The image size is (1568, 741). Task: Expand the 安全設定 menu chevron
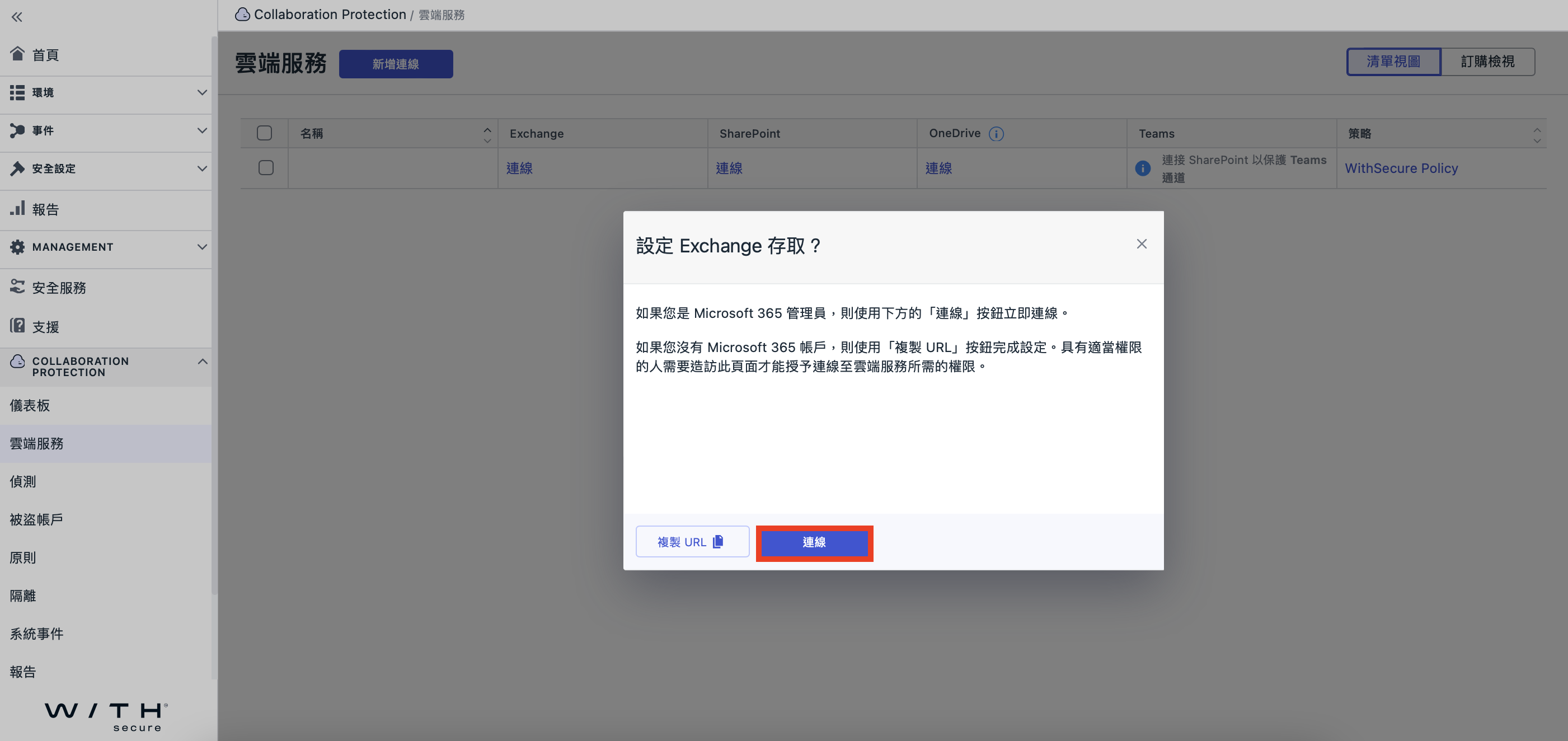(x=202, y=168)
